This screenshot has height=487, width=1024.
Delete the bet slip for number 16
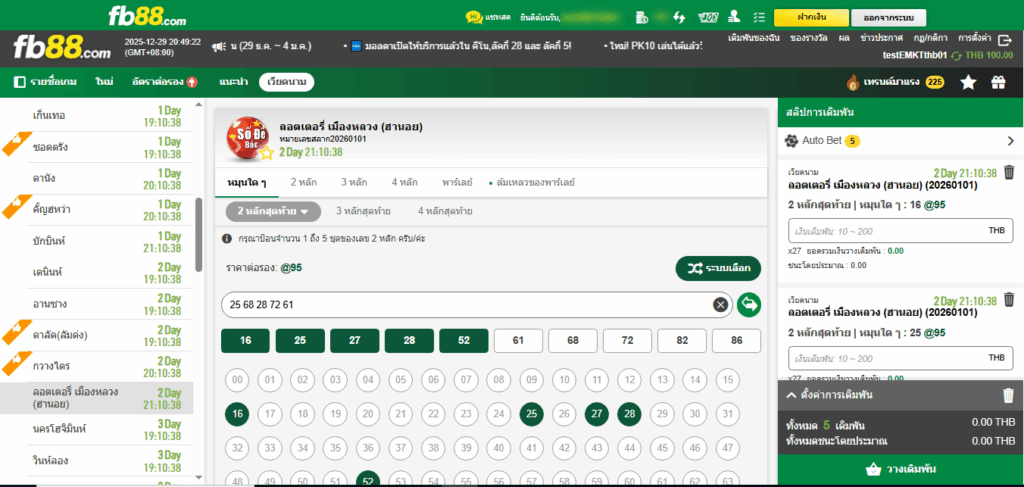point(1009,173)
